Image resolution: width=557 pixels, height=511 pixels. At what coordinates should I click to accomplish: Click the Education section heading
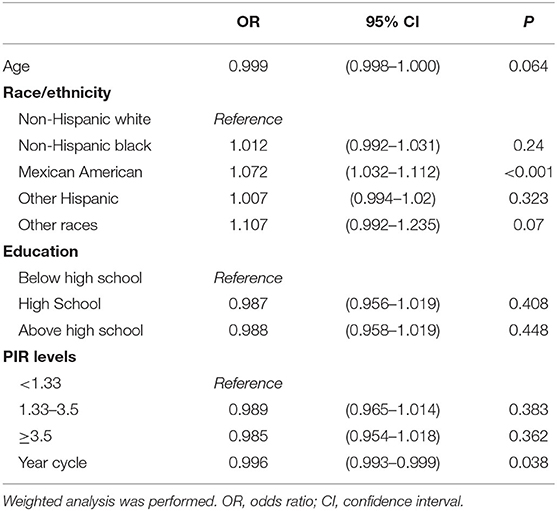[40, 251]
